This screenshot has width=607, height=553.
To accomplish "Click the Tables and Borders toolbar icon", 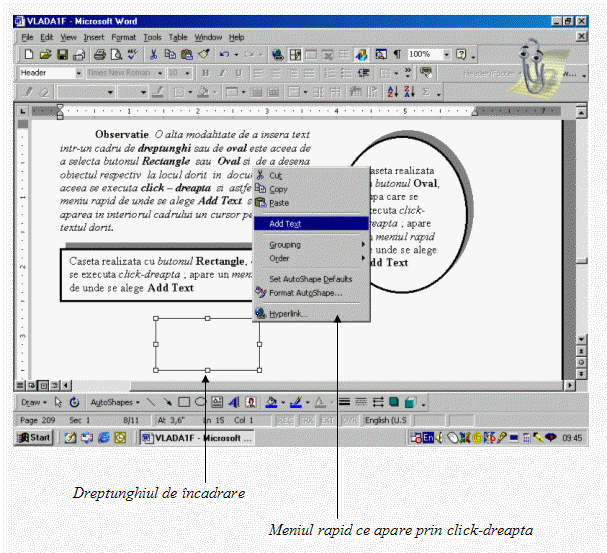I will (295, 55).
